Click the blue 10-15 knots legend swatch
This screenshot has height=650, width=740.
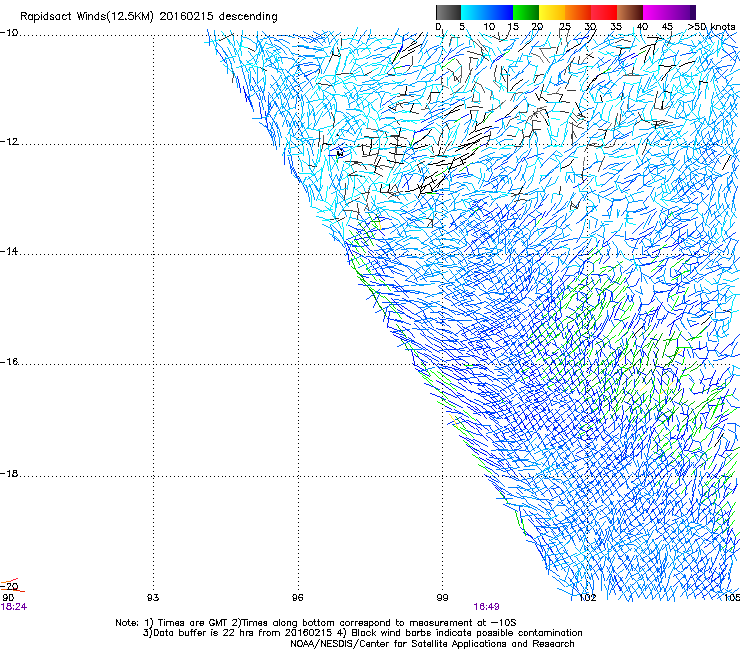tap(500, 12)
